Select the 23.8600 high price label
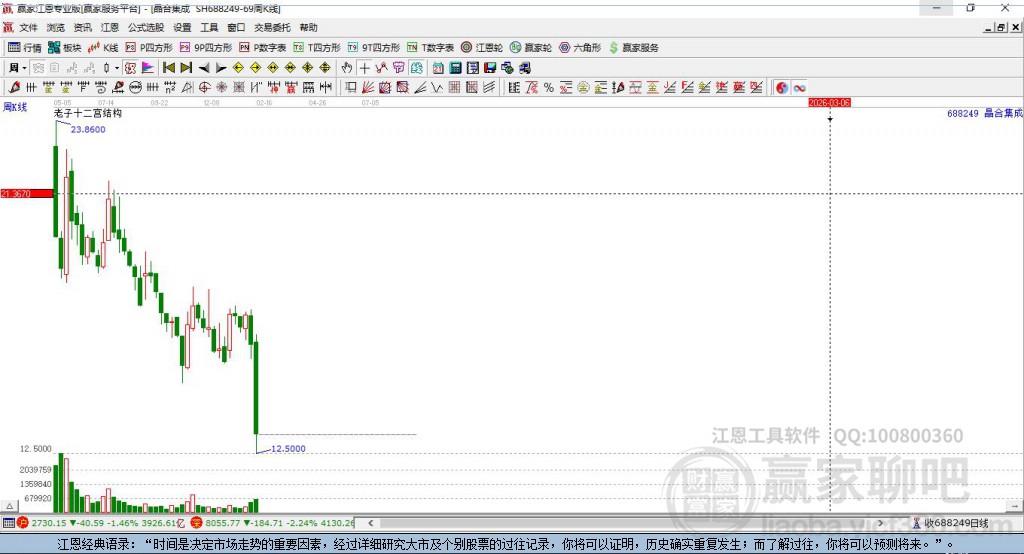The image size is (1024, 554). [x=88, y=129]
